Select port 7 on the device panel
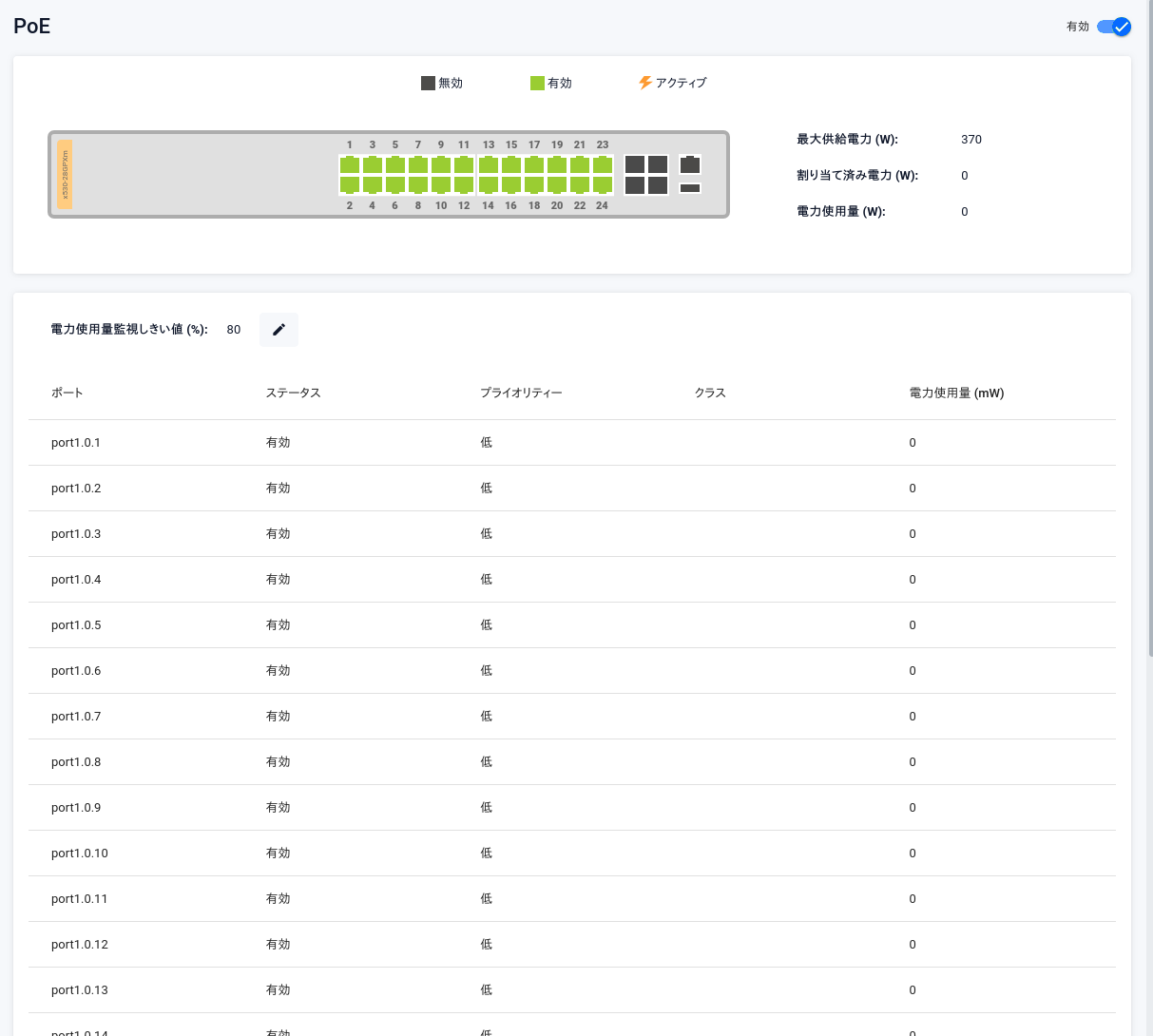The image size is (1153, 1036). click(418, 164)
